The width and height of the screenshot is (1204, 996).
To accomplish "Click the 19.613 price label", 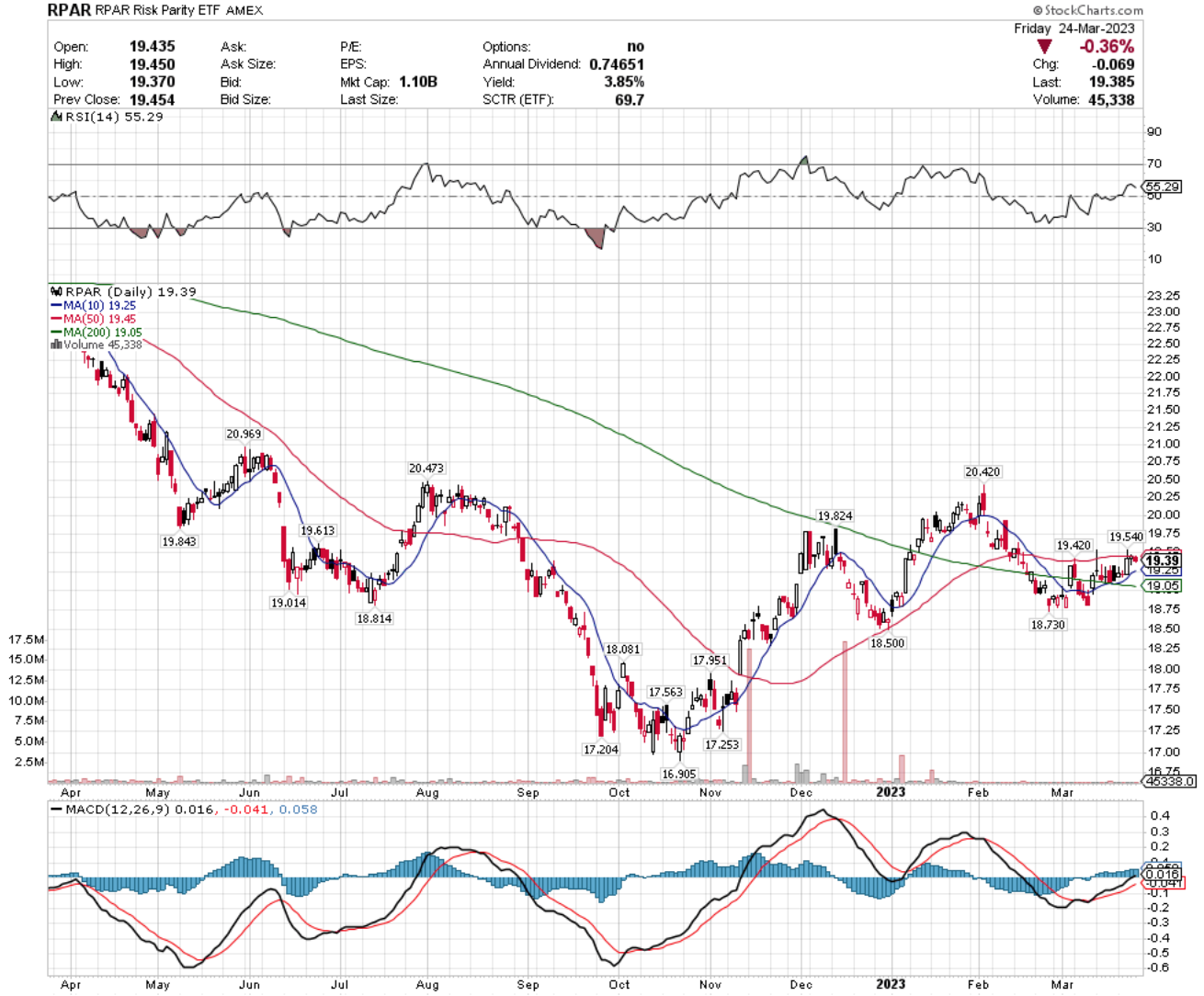I will 318,530.
